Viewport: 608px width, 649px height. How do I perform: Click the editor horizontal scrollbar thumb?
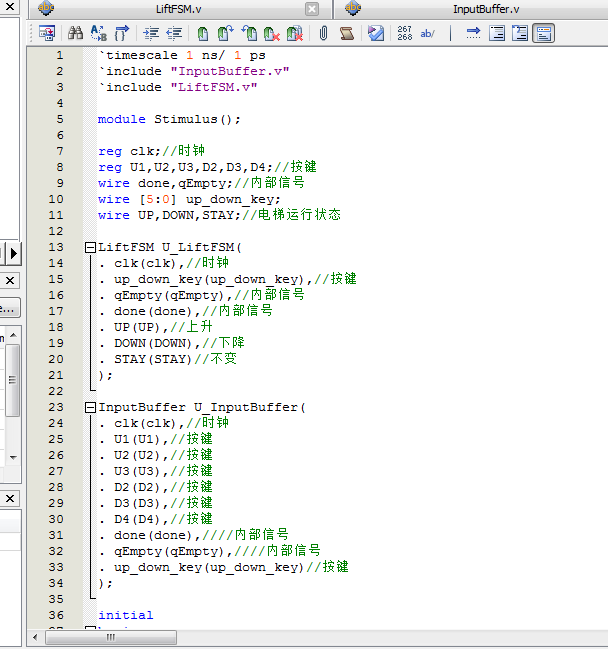(111, 637)
